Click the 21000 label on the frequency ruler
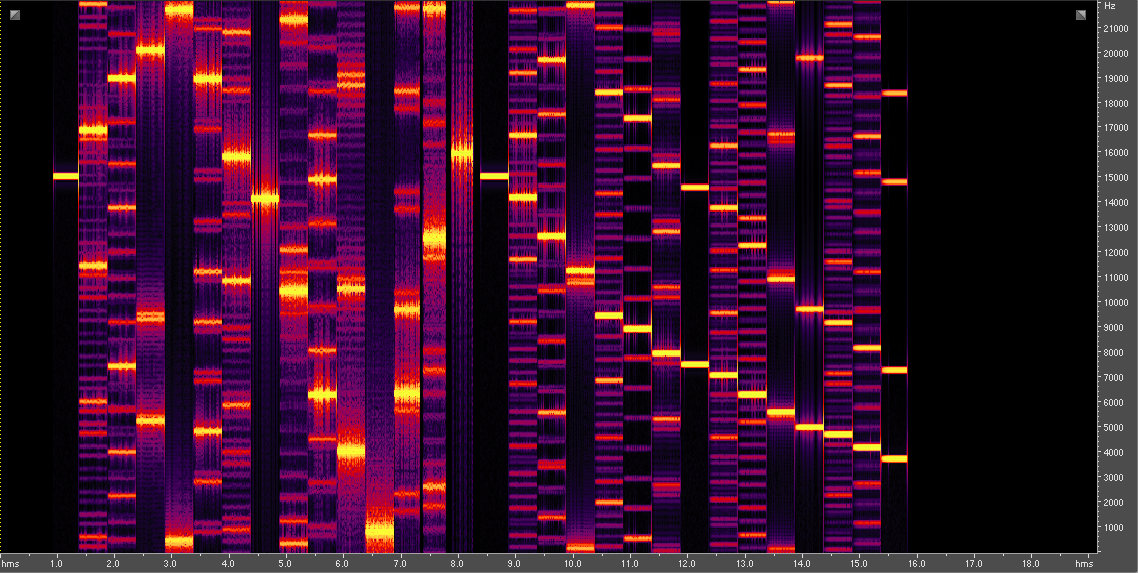Screen dimensions: 1138x573 tap(1116, 28)
